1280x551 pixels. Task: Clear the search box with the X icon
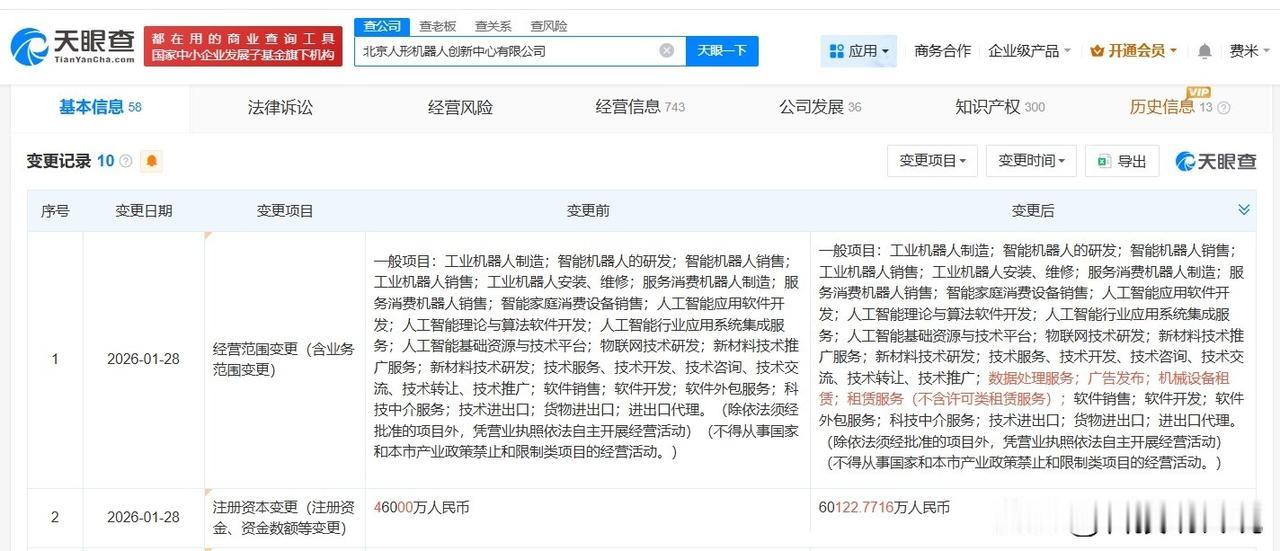pyautogui.click(x=667, y=51)
